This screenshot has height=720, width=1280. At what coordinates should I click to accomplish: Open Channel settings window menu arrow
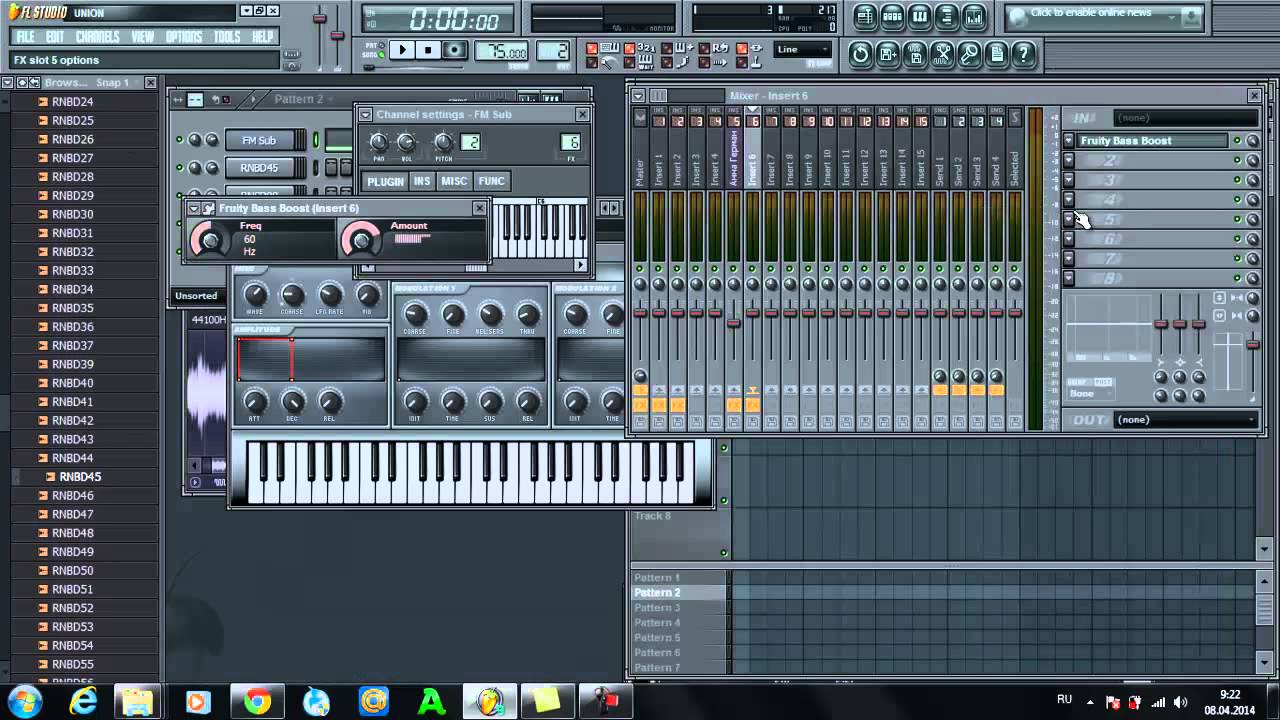[365, 115]
